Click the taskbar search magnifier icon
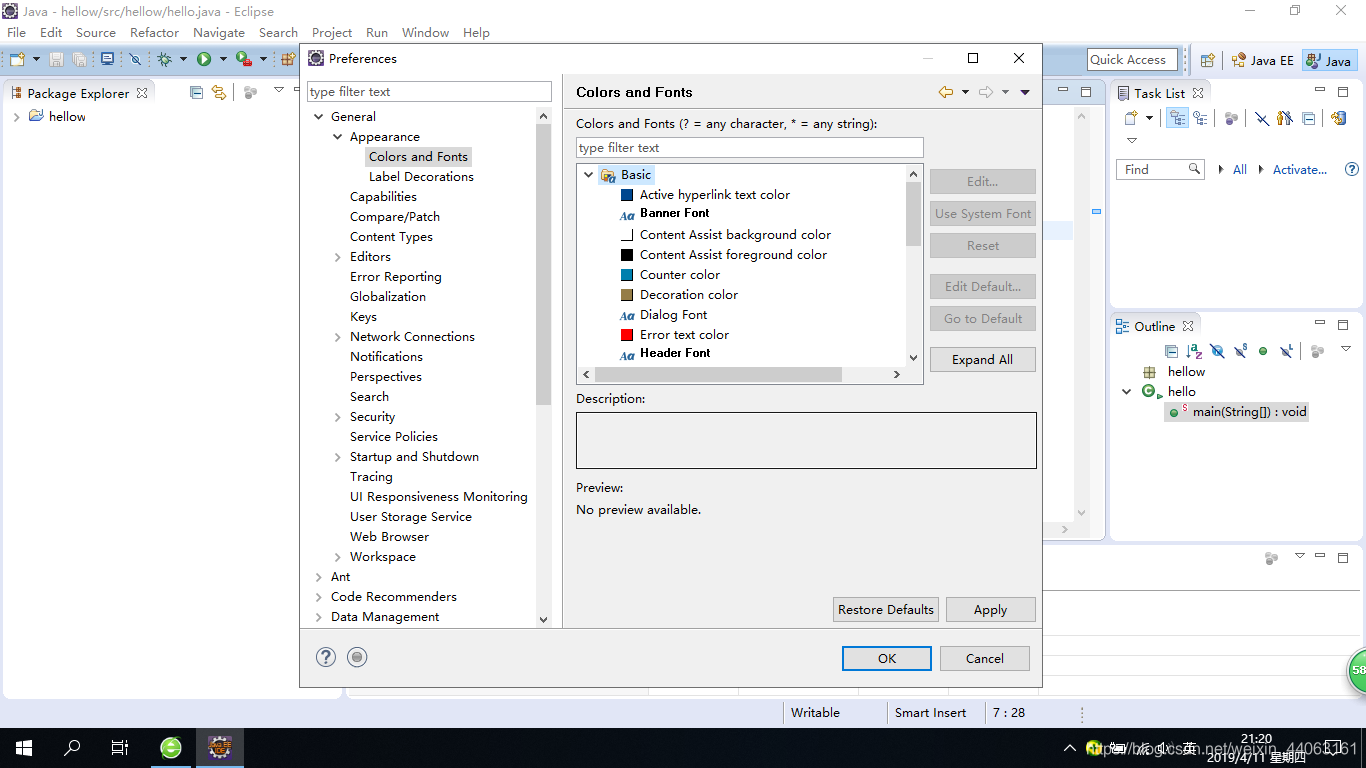 [x=72, y=747]
